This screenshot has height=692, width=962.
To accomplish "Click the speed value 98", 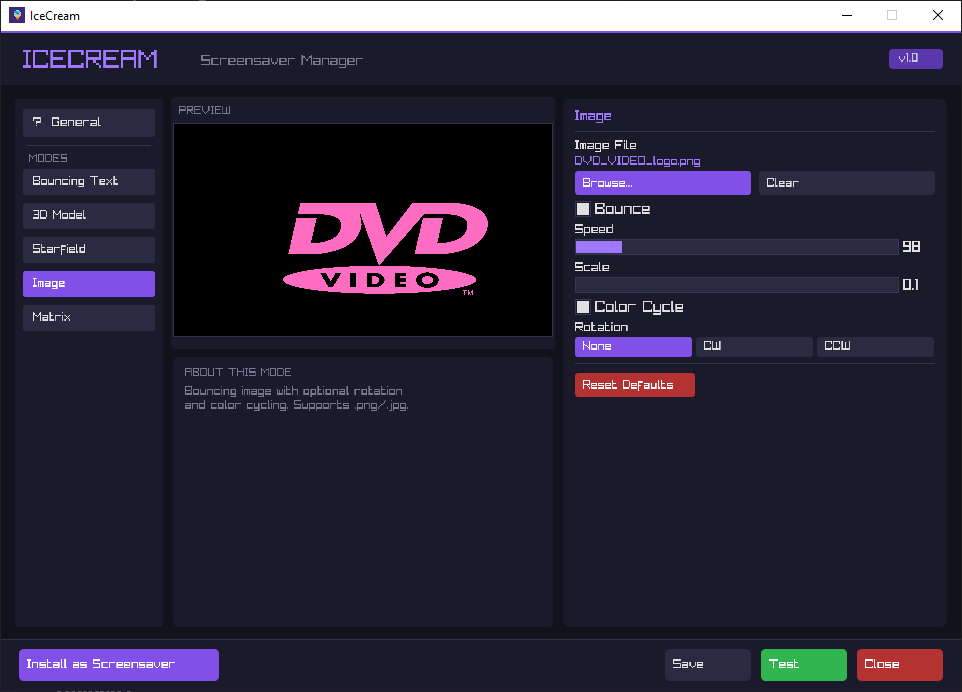I will pos(911,247).
